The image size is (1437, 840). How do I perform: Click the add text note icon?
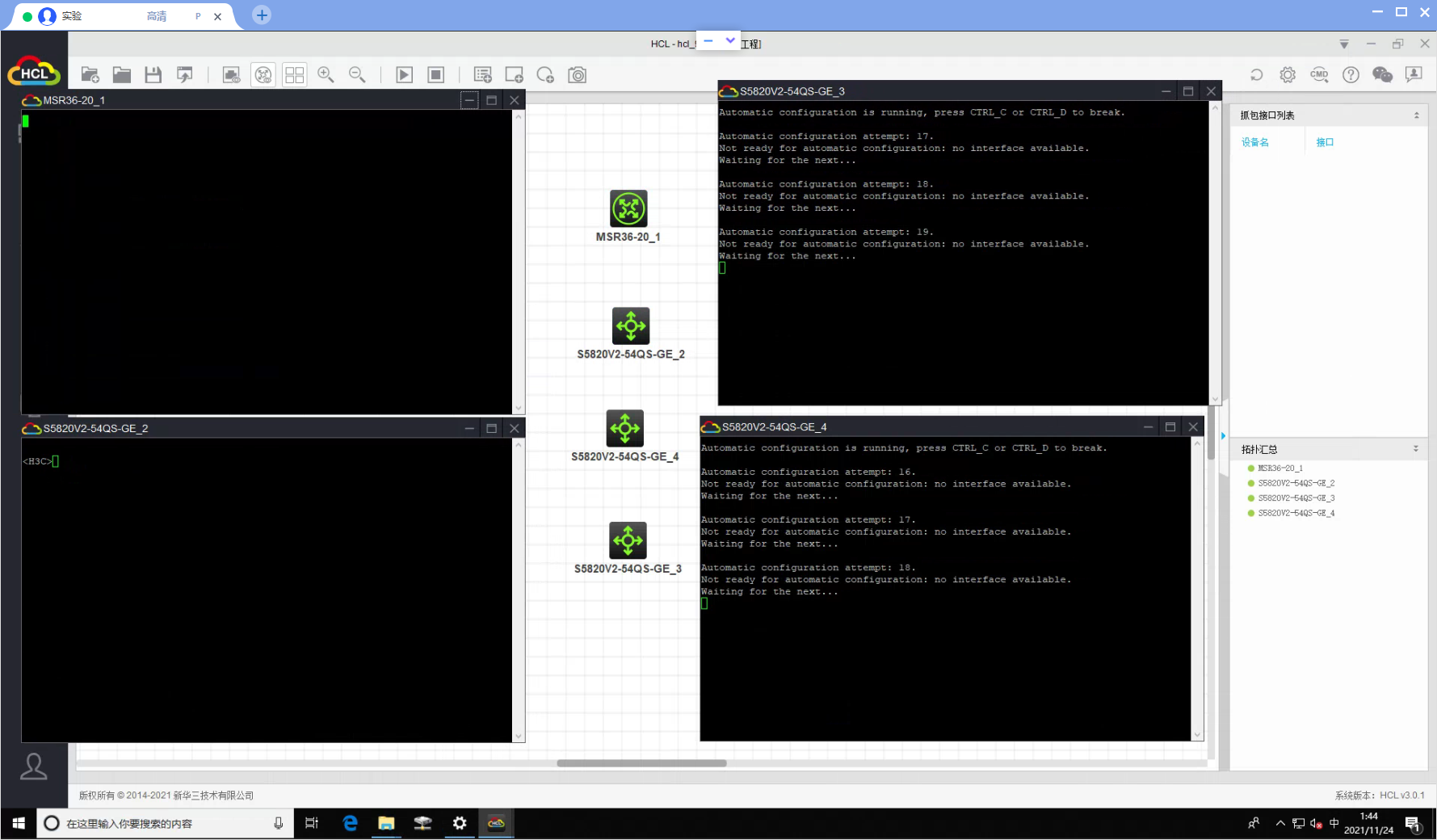(x=482, y=75)
